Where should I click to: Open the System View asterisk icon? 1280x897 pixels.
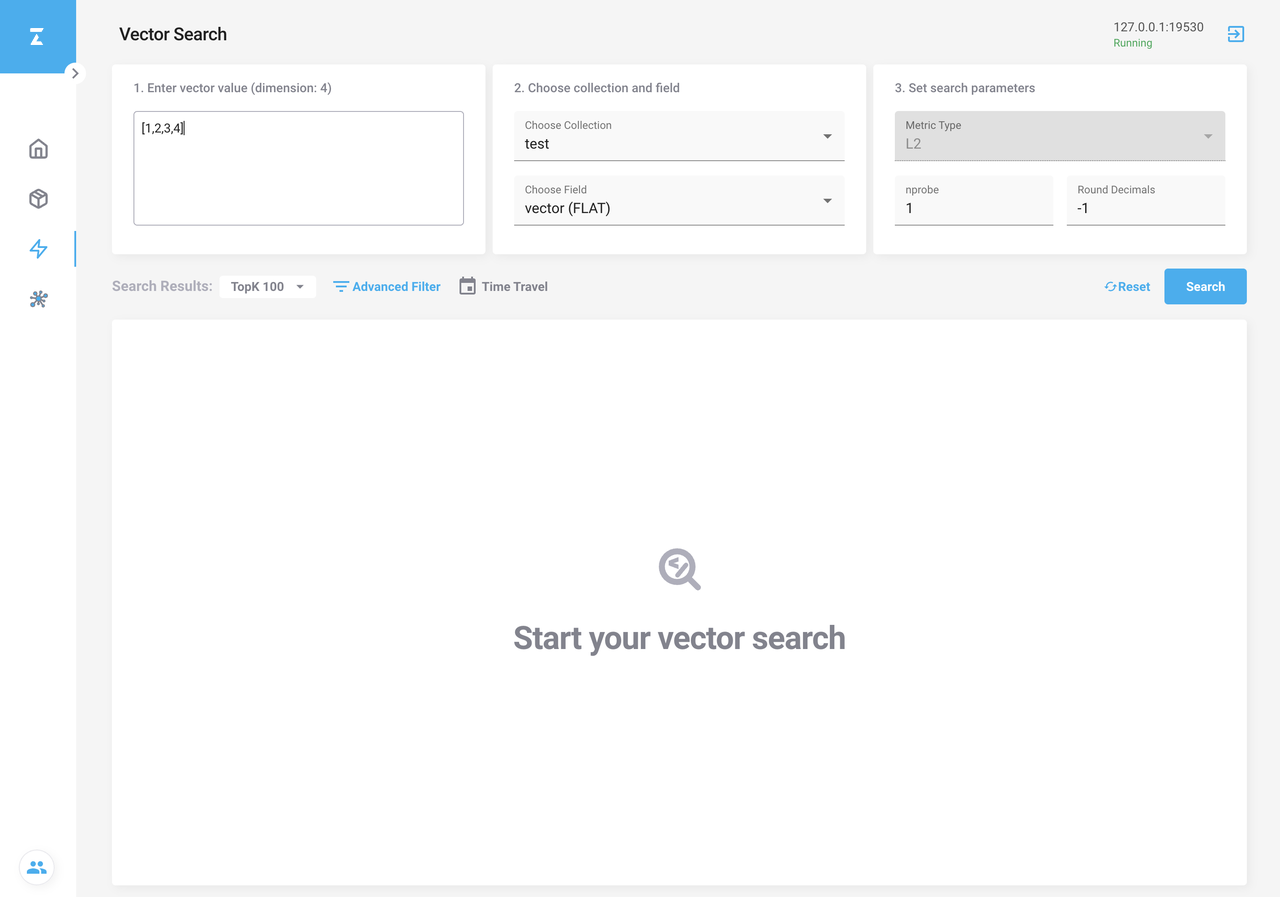[38, 299]
